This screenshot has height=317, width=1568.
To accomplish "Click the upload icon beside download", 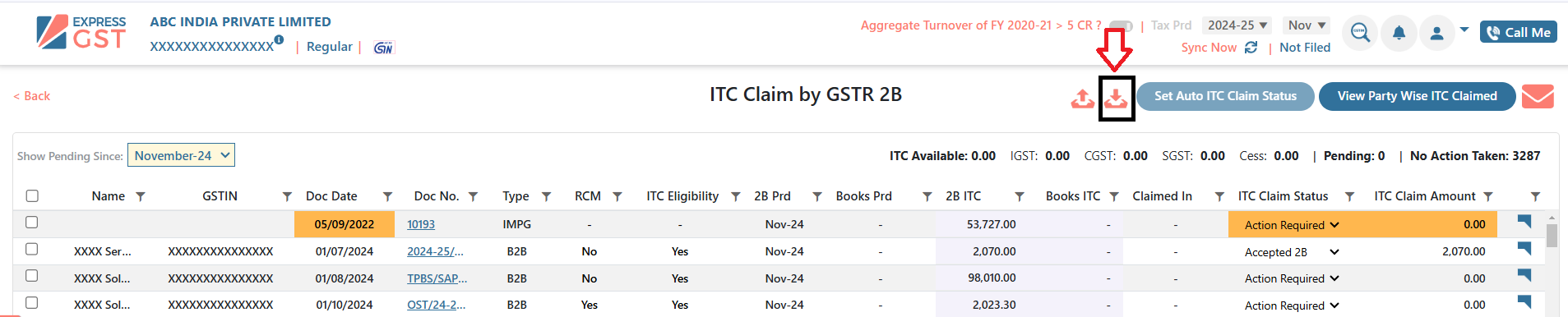I will coord(1083,99).
